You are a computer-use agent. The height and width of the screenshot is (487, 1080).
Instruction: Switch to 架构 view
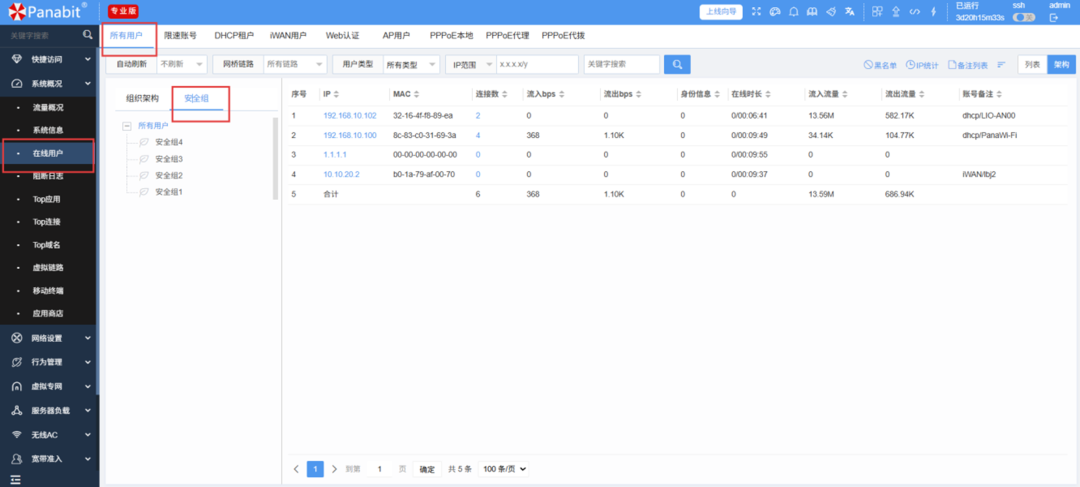[x=1061, y=64]
